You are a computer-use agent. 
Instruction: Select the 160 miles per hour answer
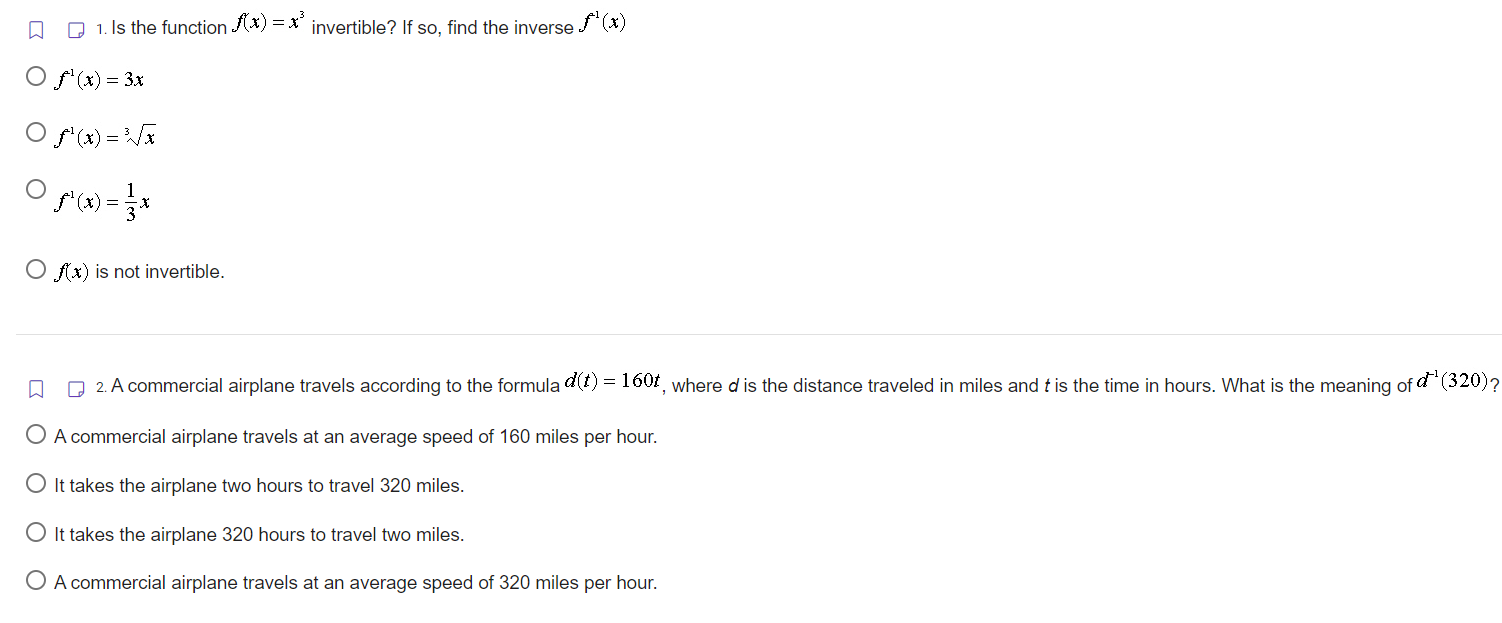(35, 433)
